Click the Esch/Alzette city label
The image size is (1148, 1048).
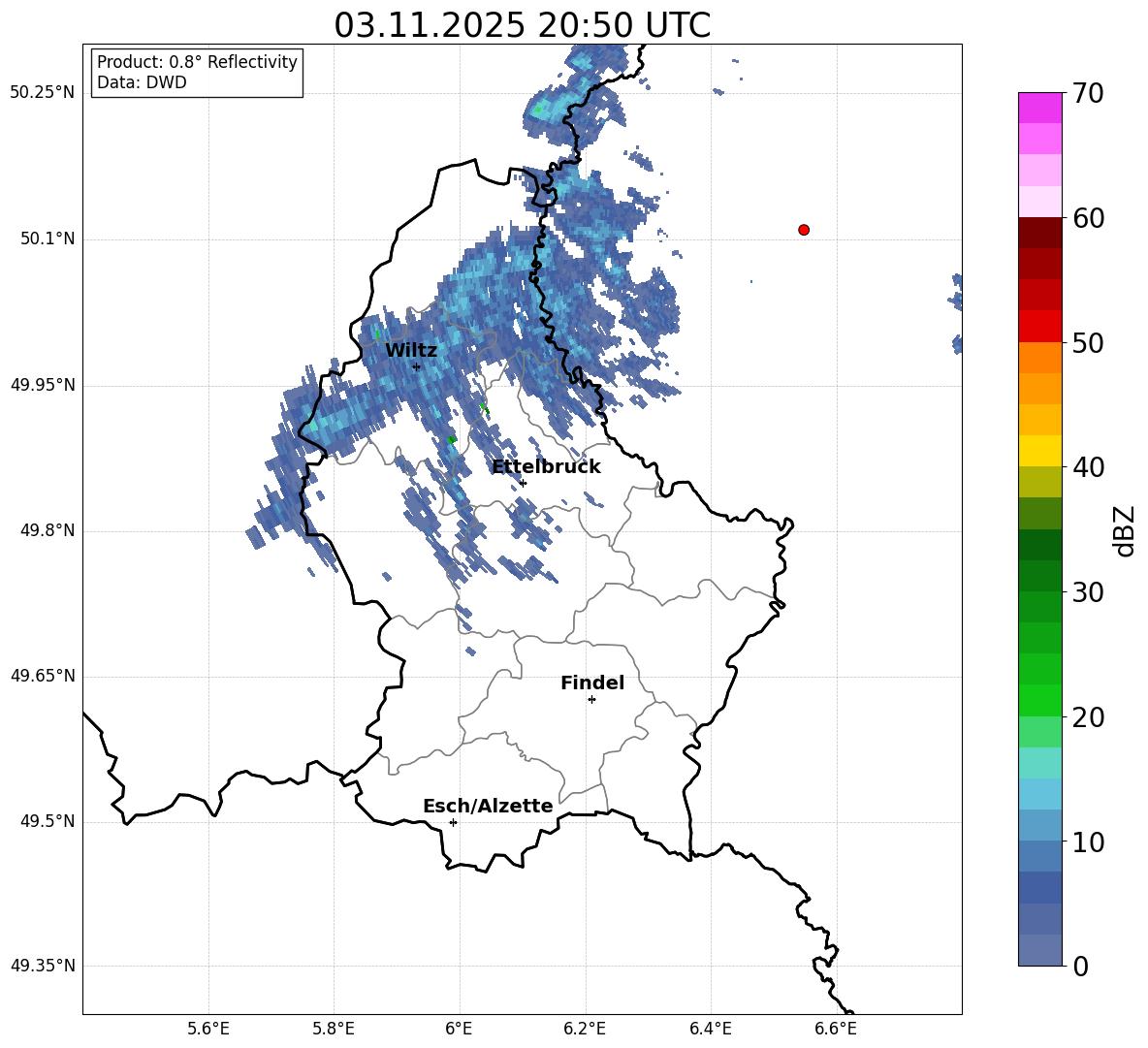click(488, 806)
